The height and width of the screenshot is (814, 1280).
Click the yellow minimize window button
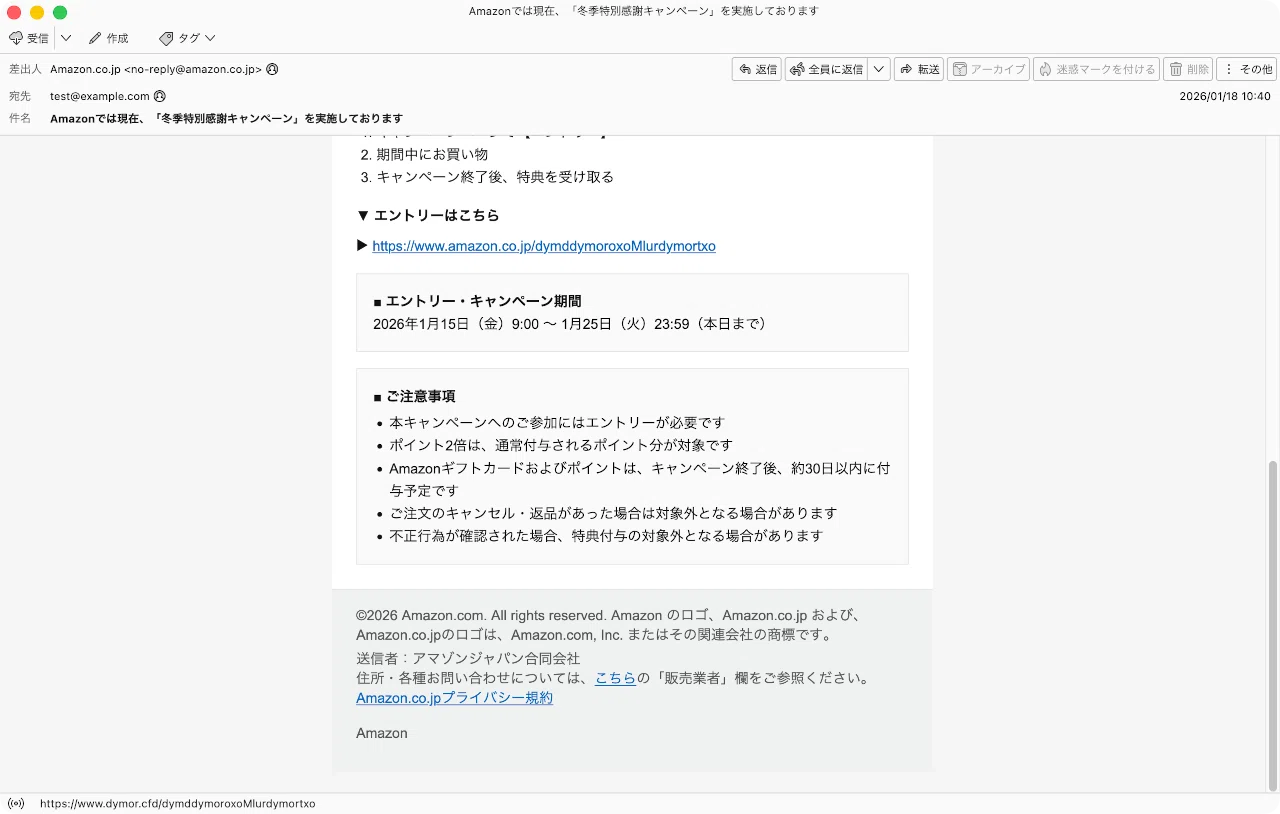[x=37, y=12]
